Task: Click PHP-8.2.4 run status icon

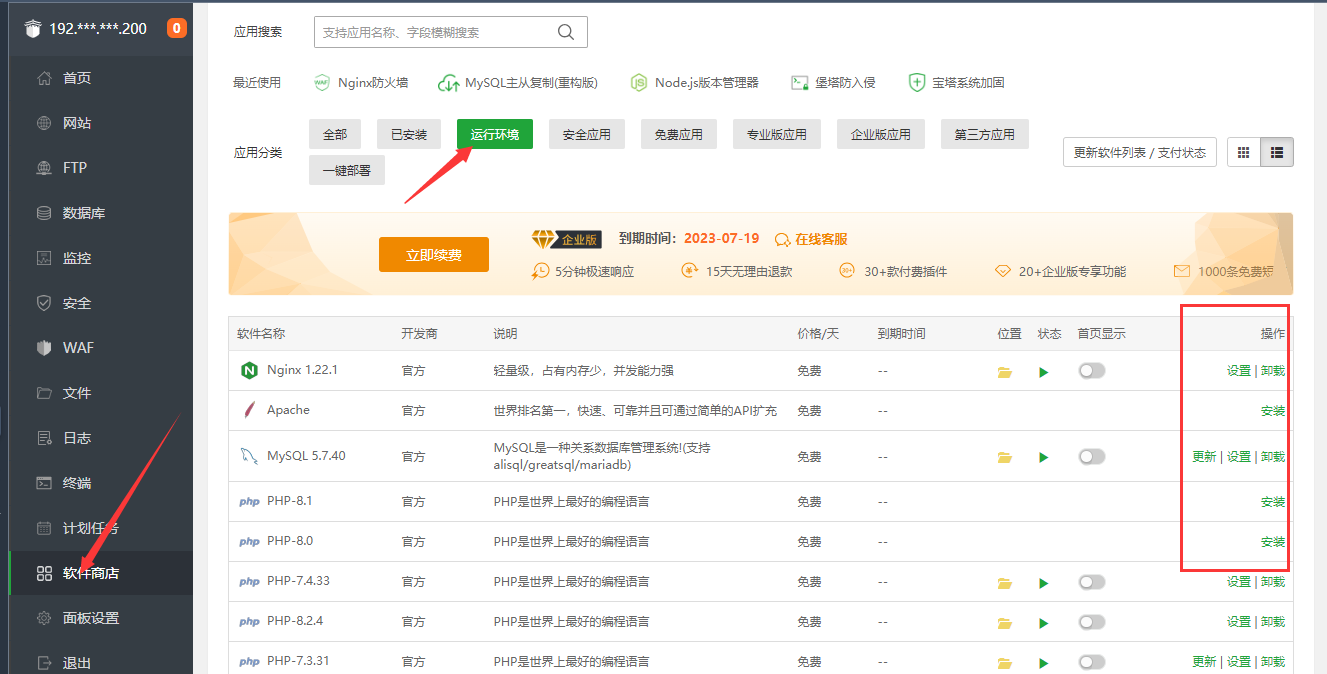Action: coord(1044,623)
